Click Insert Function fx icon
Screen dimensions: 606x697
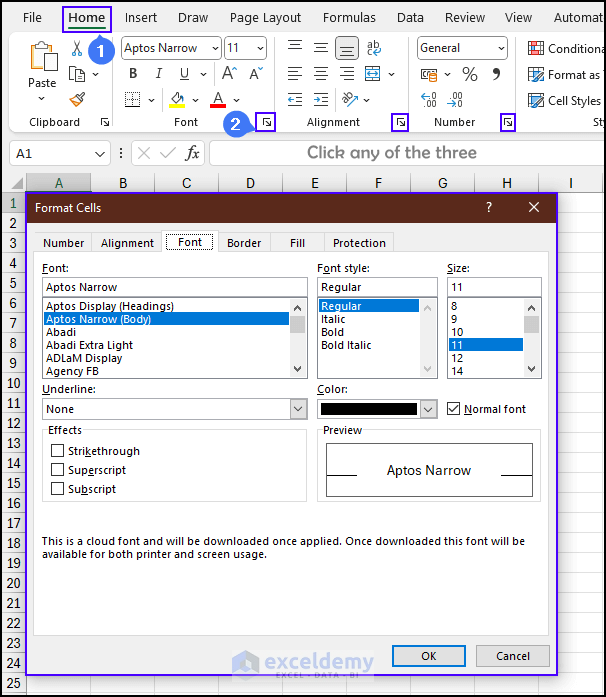coord(192,153)
